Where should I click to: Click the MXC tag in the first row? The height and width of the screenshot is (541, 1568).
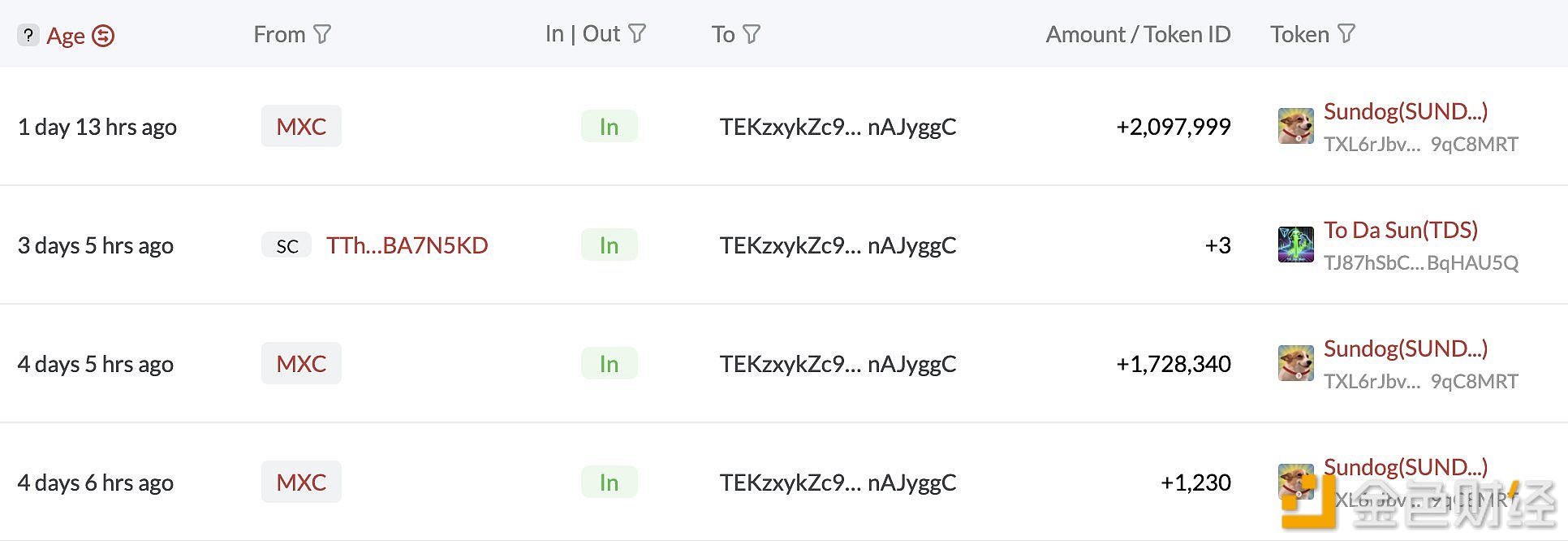[x=301, y=126]
